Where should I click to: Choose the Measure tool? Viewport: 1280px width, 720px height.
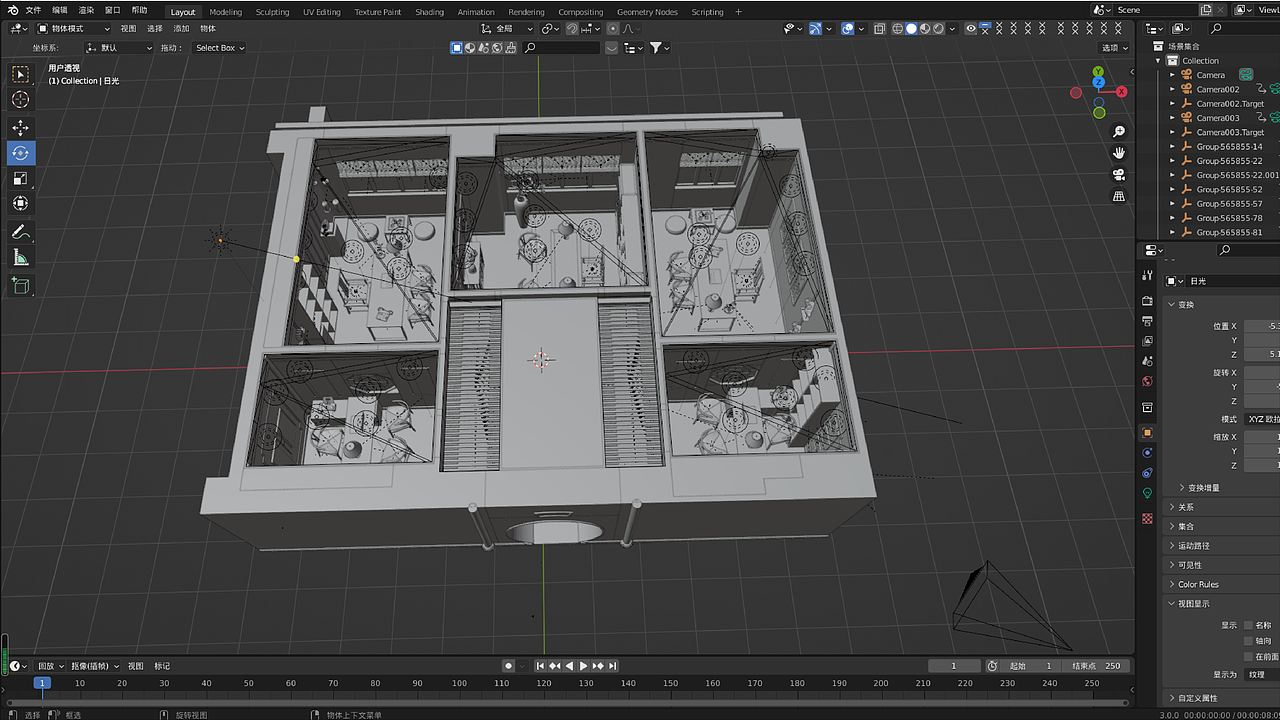[20, 257]
